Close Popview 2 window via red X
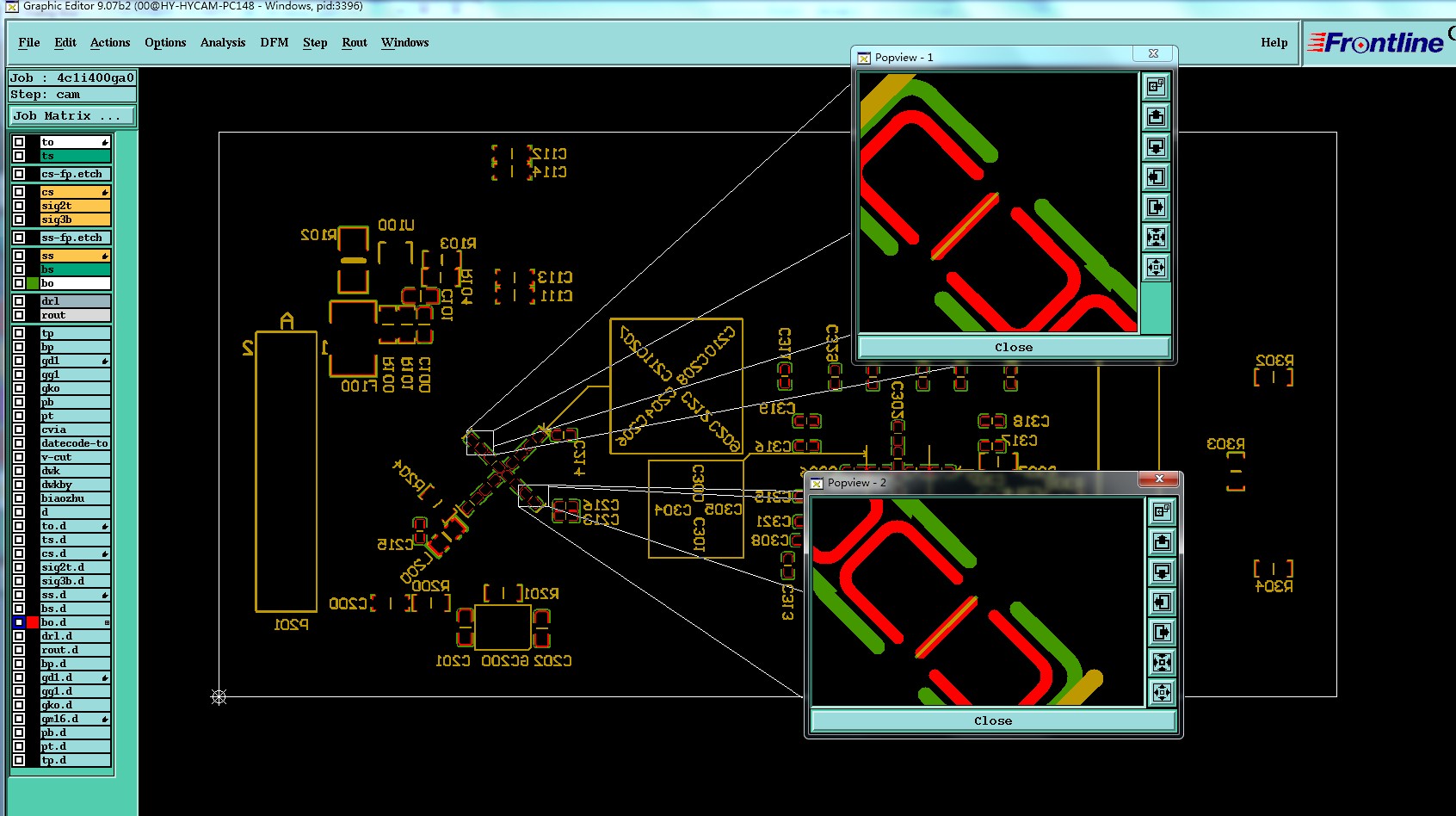 click(x=1159, y=479)
